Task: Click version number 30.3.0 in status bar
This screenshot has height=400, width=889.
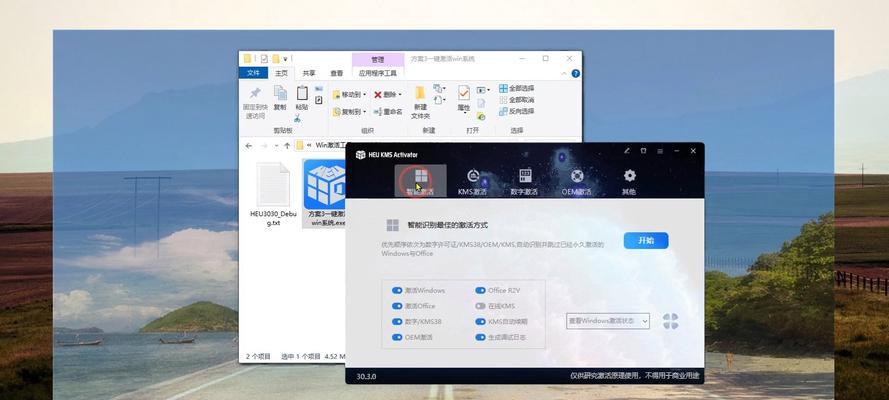Action: (366, 376)
